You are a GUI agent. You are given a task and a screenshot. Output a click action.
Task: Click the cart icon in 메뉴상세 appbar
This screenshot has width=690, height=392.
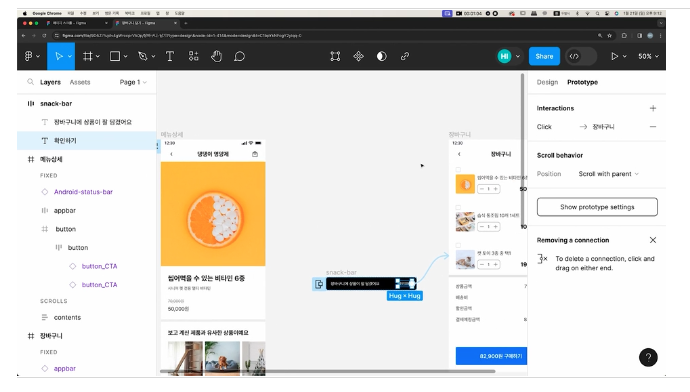255,154
